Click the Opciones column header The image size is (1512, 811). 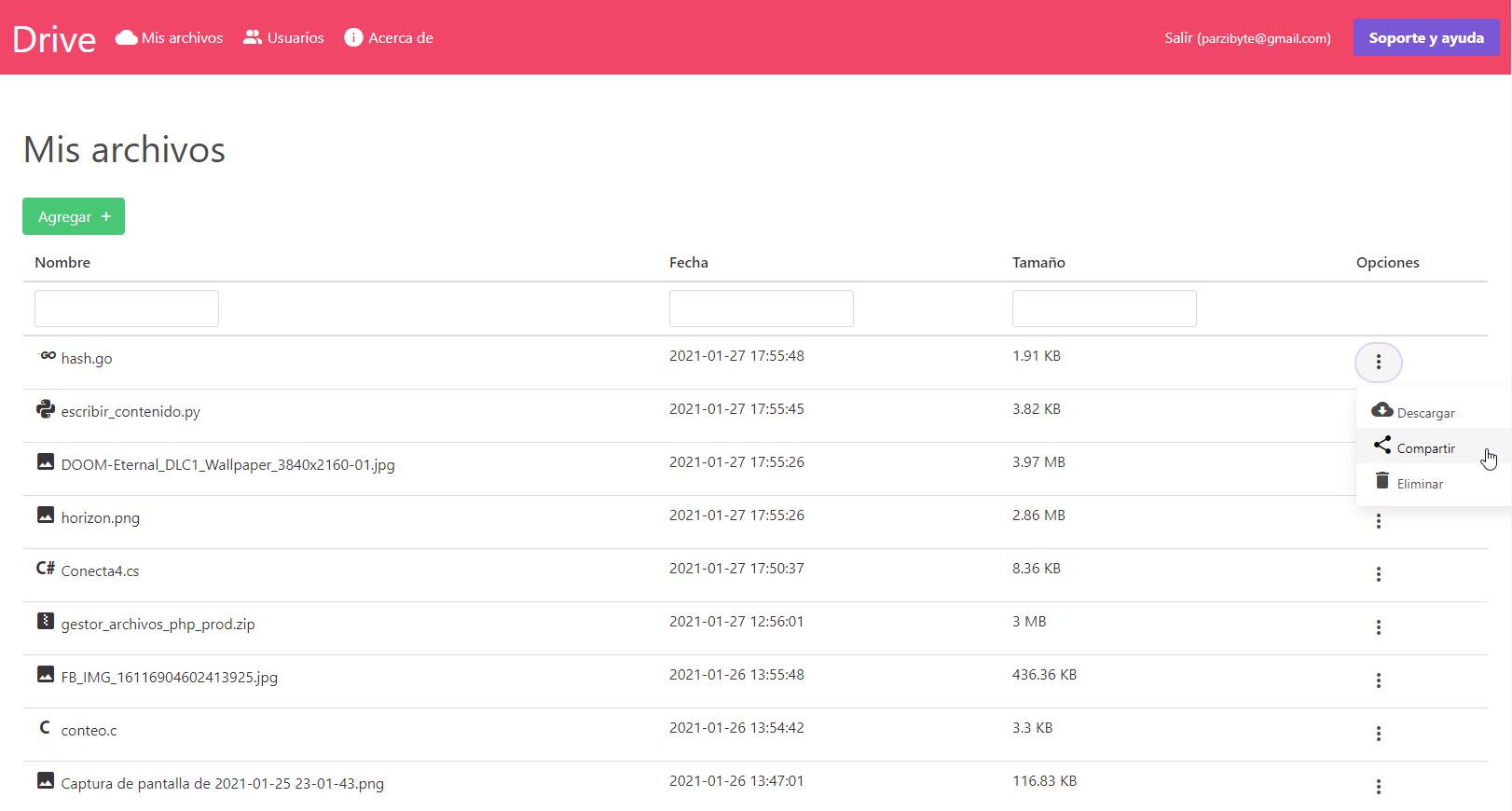pyautogui.click(x=1387, y=262)
